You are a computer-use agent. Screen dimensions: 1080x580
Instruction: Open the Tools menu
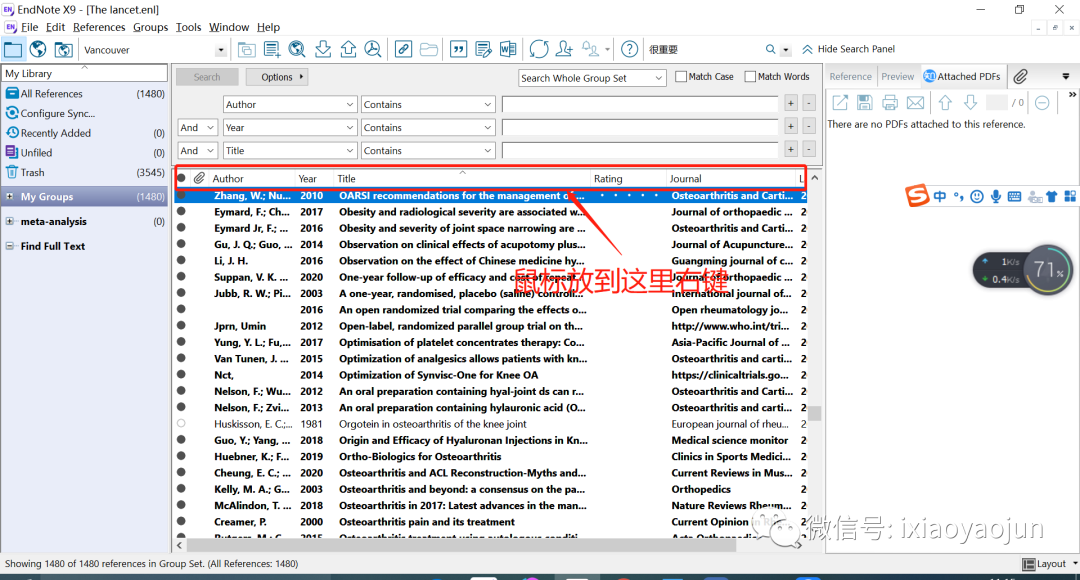click(188, 27)
